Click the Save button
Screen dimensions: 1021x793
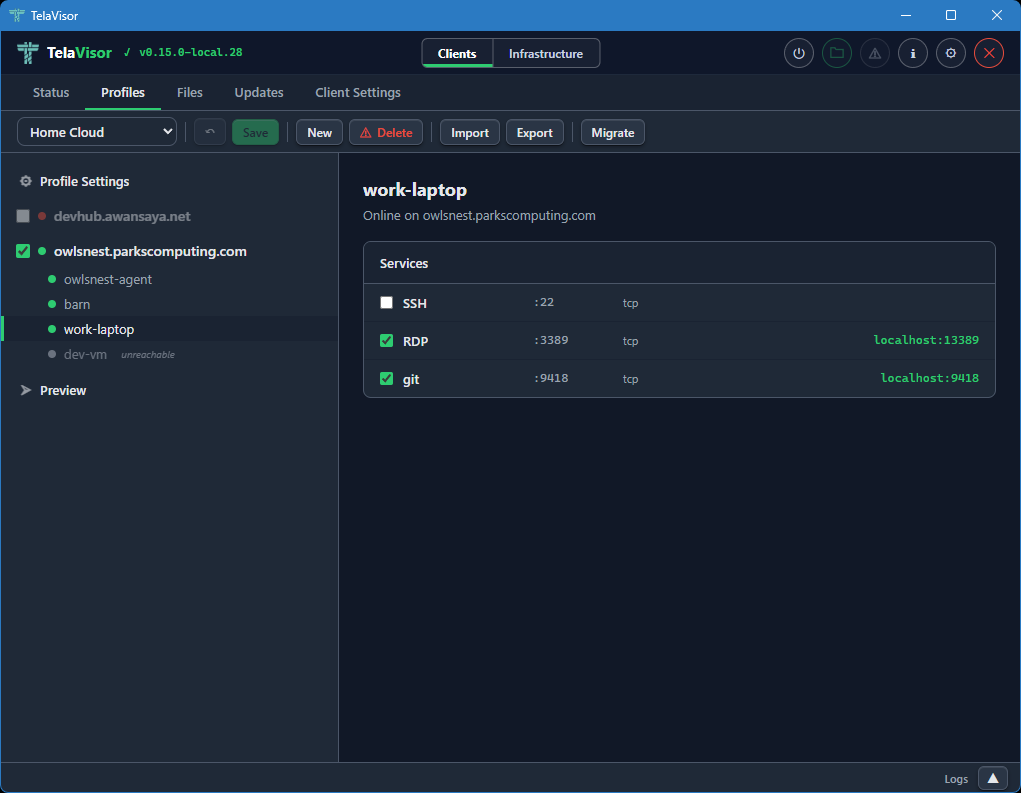click(255, 132)
